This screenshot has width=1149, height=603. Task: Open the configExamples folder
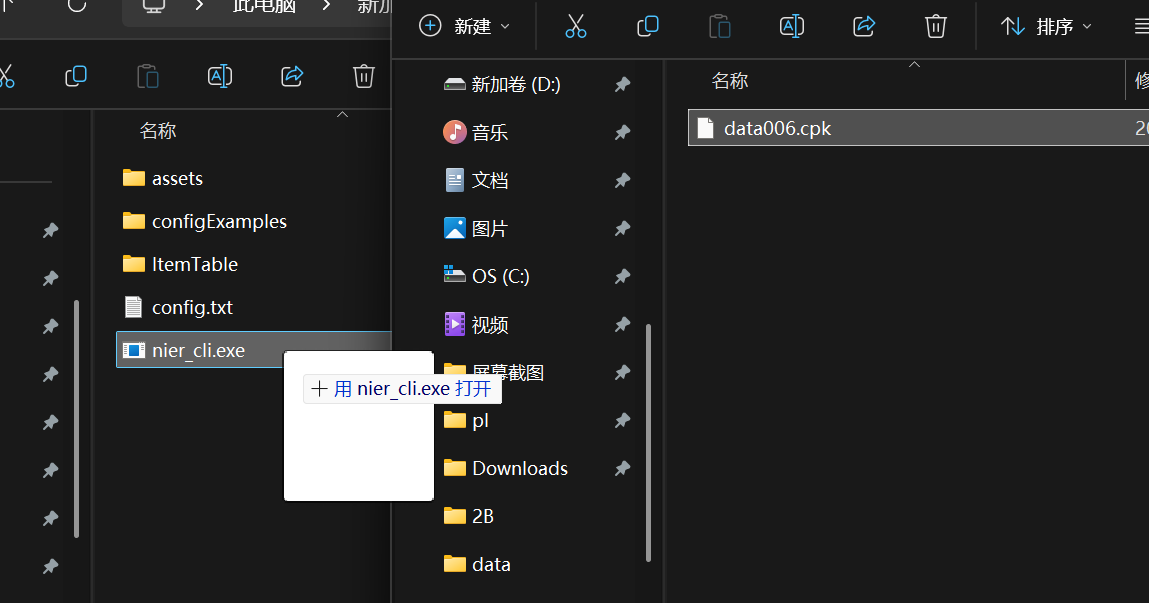click(218, 221)
